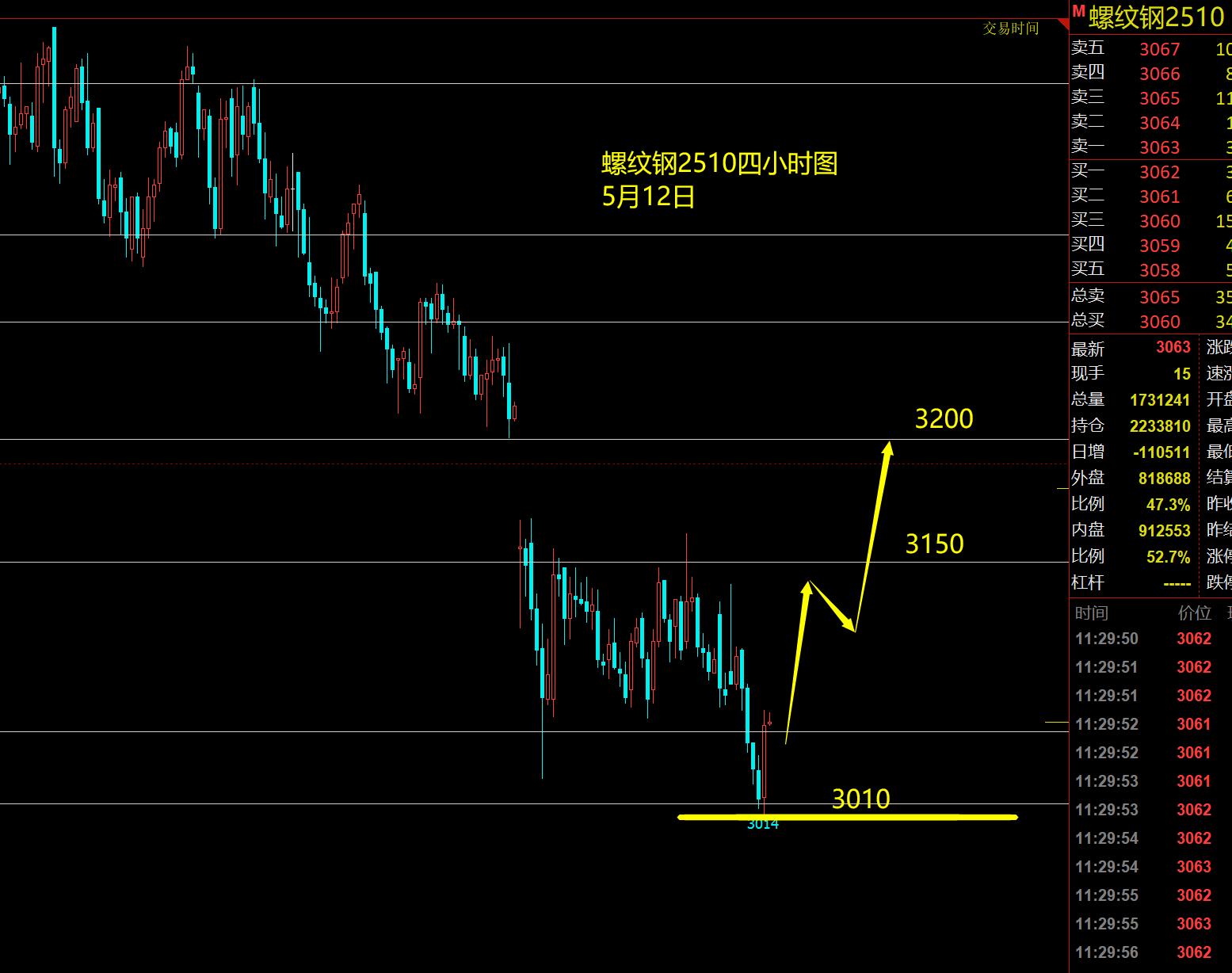The image size is (1232, 973).
Task: Select the last tick entry at 11:29:56
Action: (1142, 952)
